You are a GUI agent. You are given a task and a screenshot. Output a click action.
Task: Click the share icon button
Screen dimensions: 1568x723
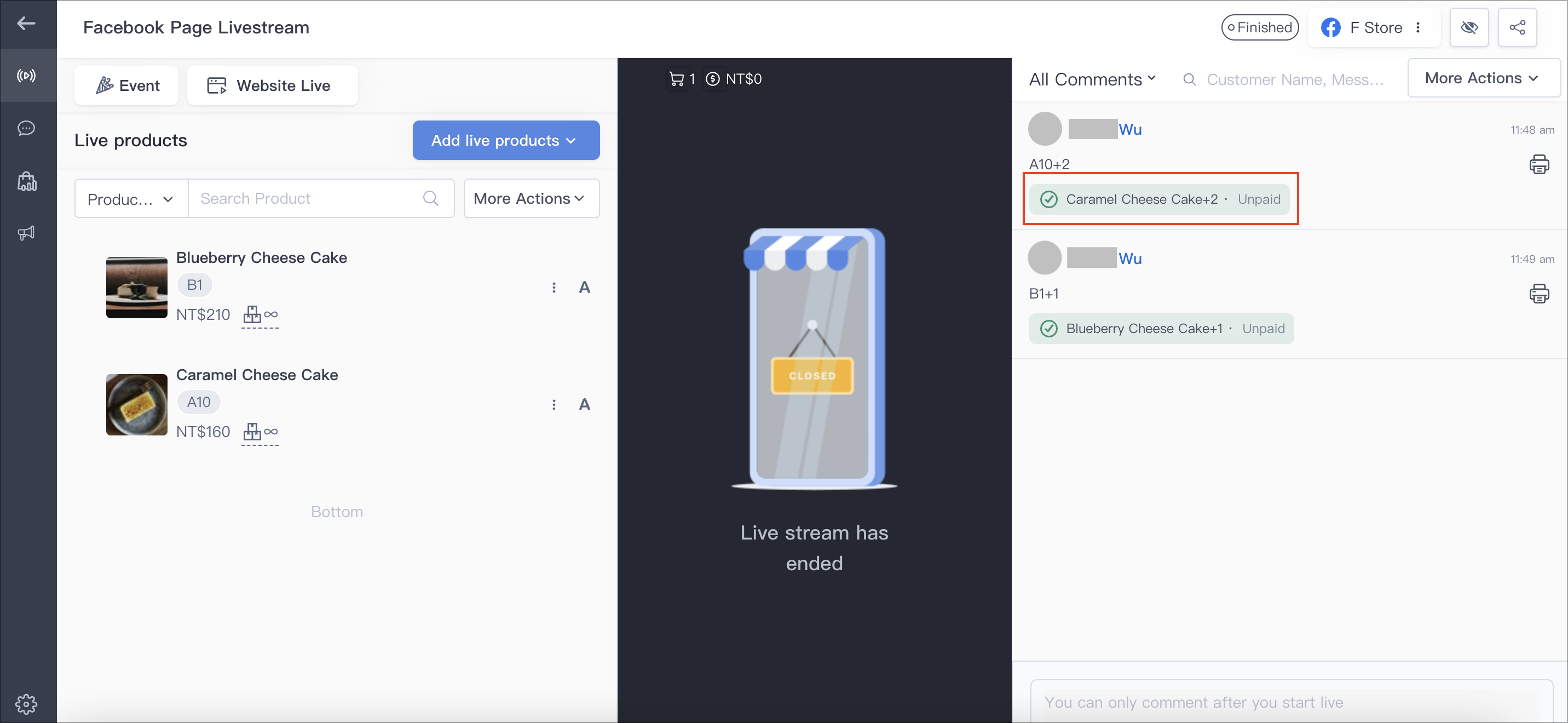click(x=1517, y=27)
